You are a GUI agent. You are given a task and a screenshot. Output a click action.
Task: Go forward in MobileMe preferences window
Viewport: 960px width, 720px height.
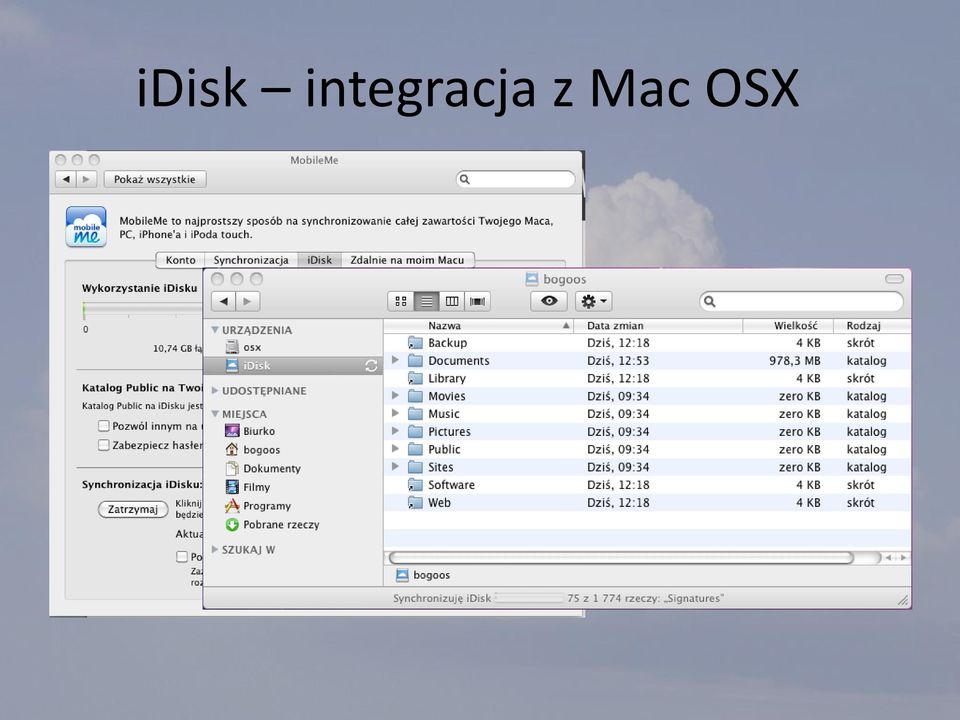point(86,179)
